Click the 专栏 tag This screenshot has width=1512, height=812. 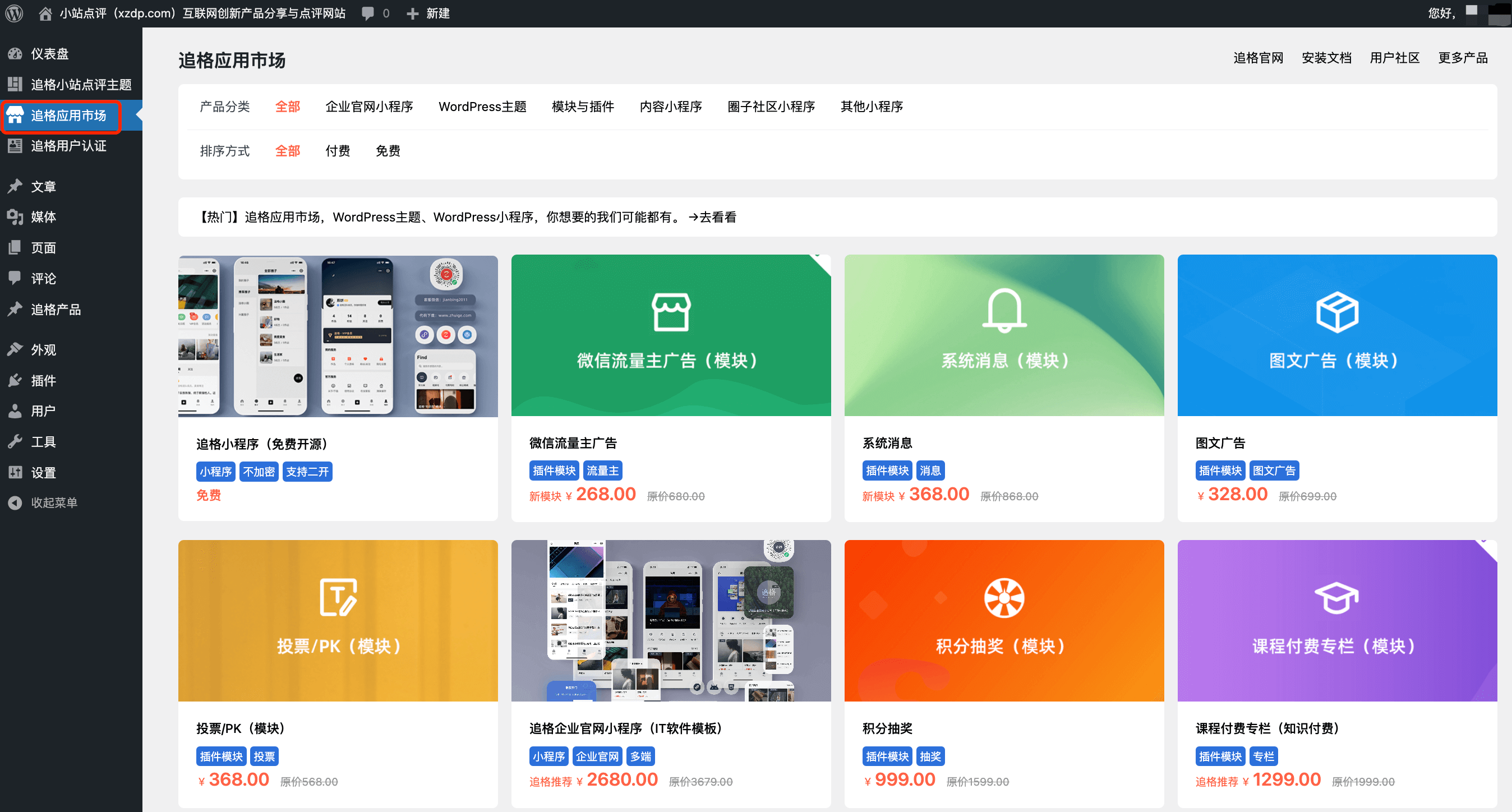coord(1263,756)
